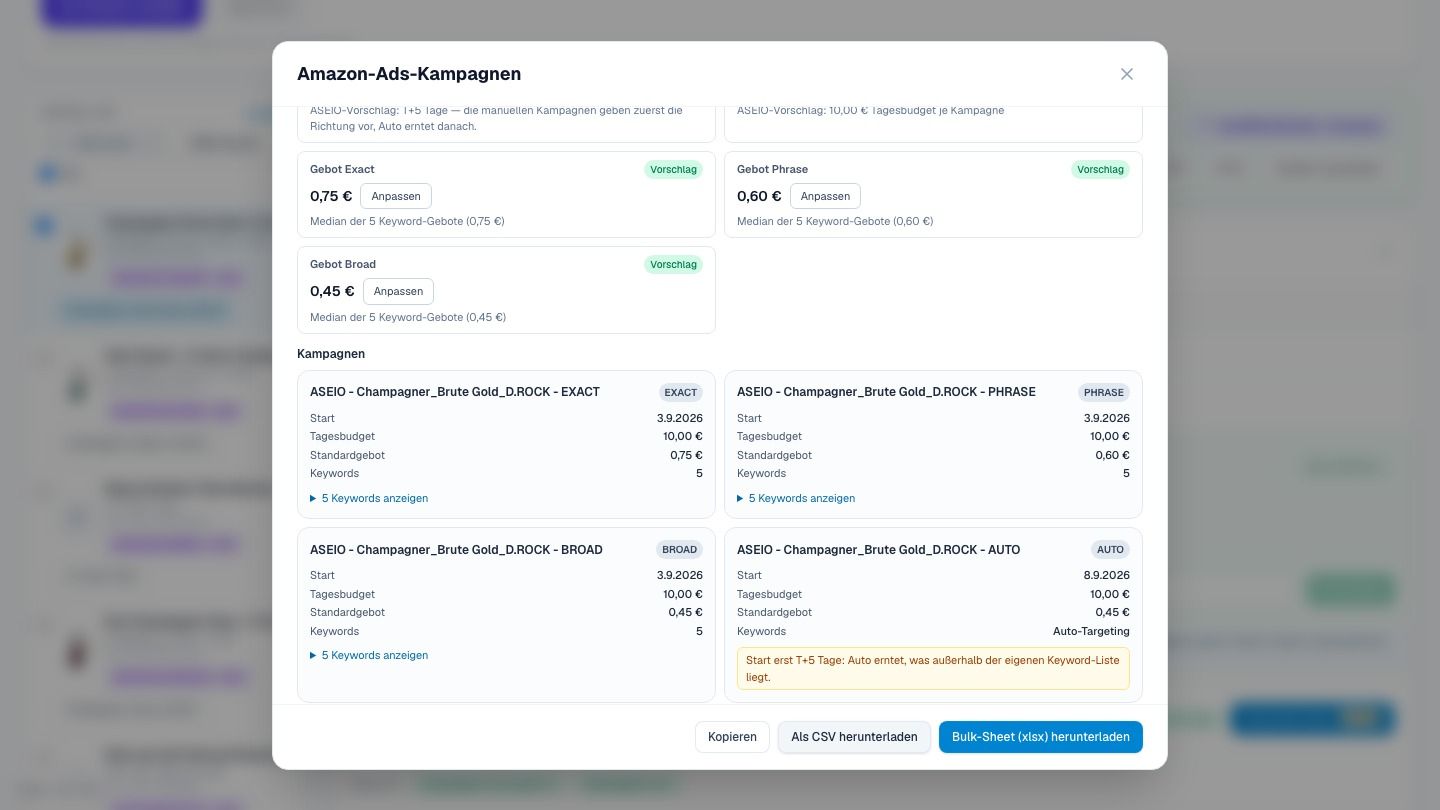Click the Standardgebot value 0,60 € in PHRASE campaign
The image size is (1440, 810).
point(1112,455)
